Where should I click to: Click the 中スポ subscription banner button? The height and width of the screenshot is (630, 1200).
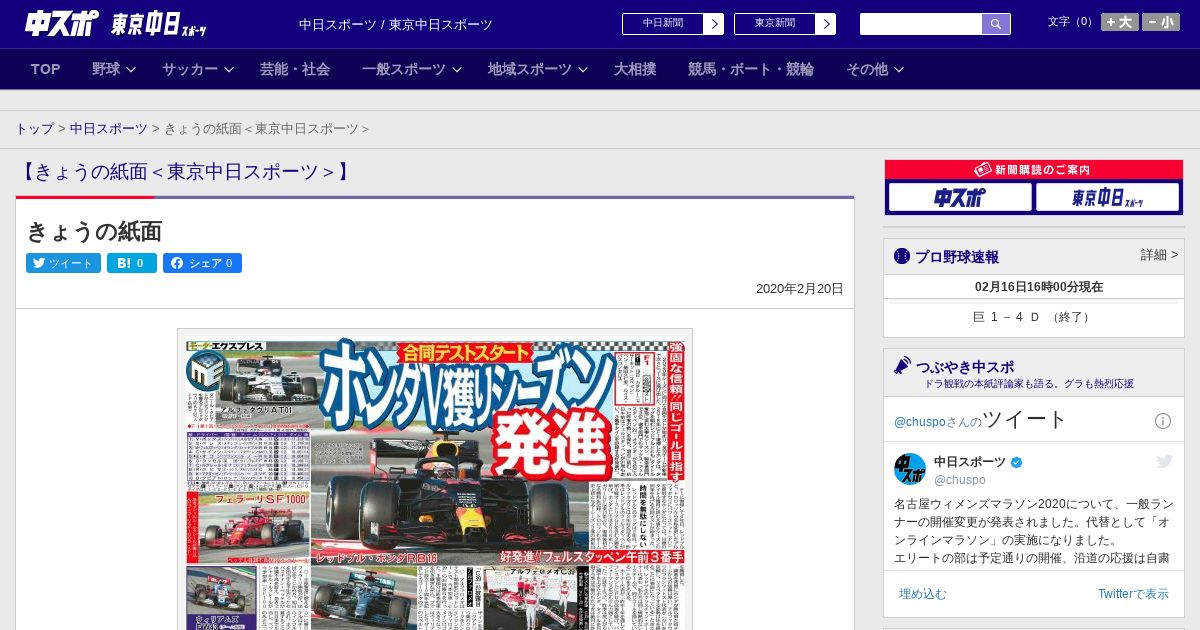tap(960, 198)
